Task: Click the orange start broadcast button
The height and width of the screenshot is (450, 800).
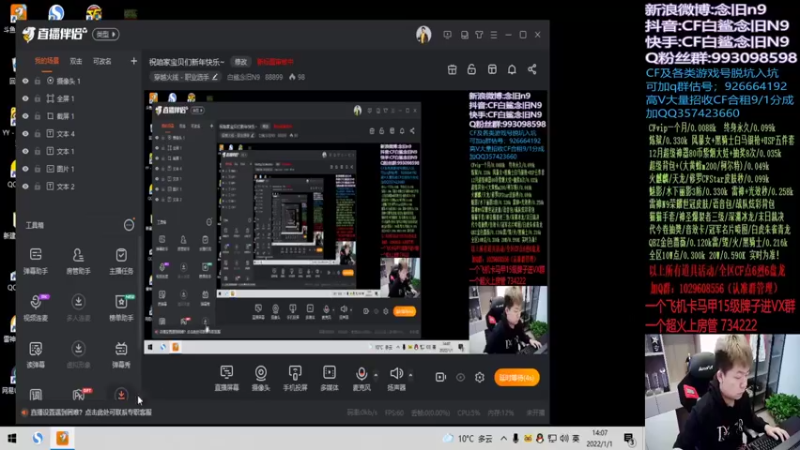Action: pos(516,378)
